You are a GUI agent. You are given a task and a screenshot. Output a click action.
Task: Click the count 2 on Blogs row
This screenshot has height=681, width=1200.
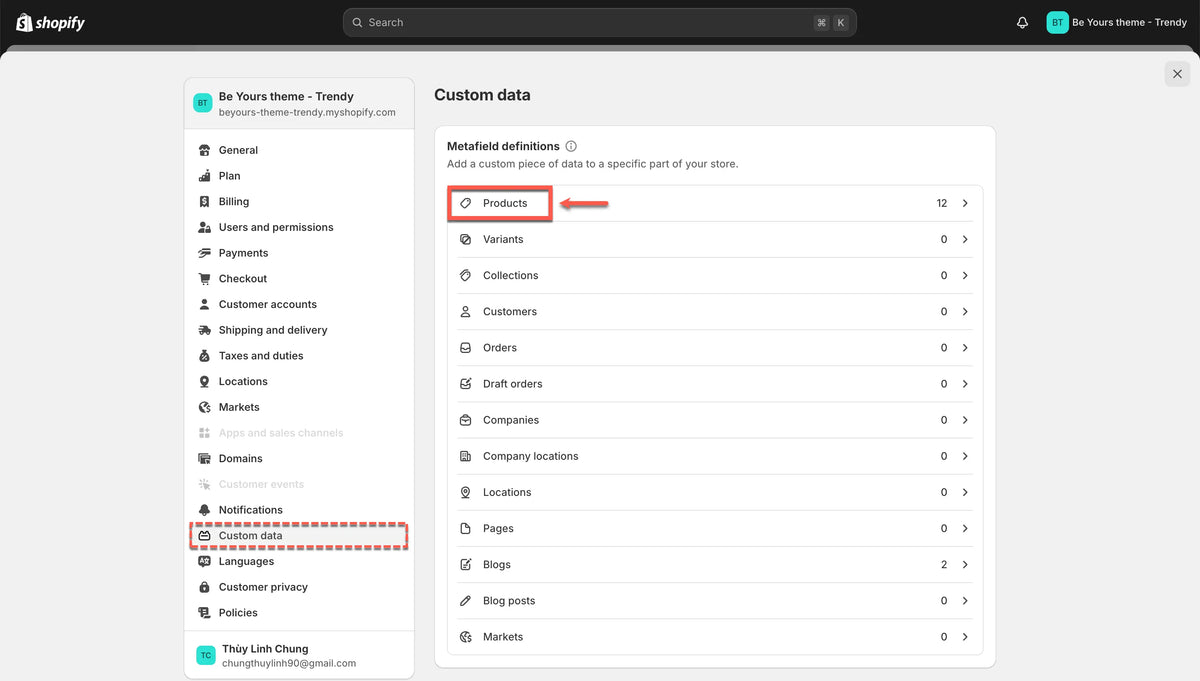[x=944, y=565]
